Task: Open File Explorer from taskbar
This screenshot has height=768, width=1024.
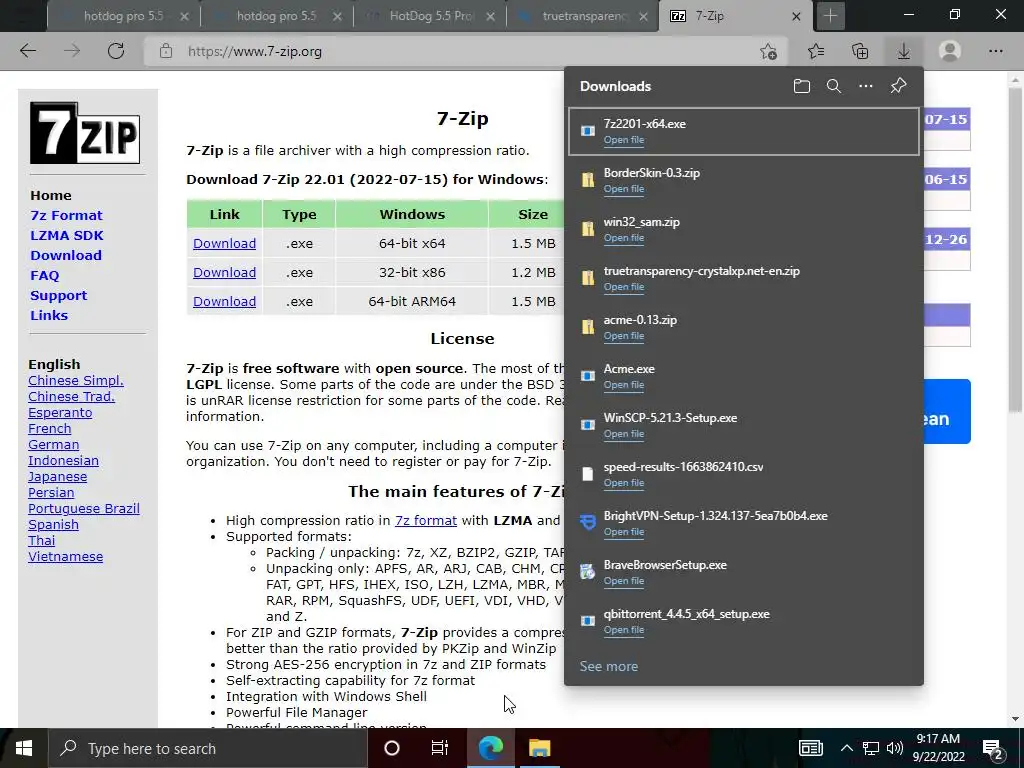Action: coord(539,748)
